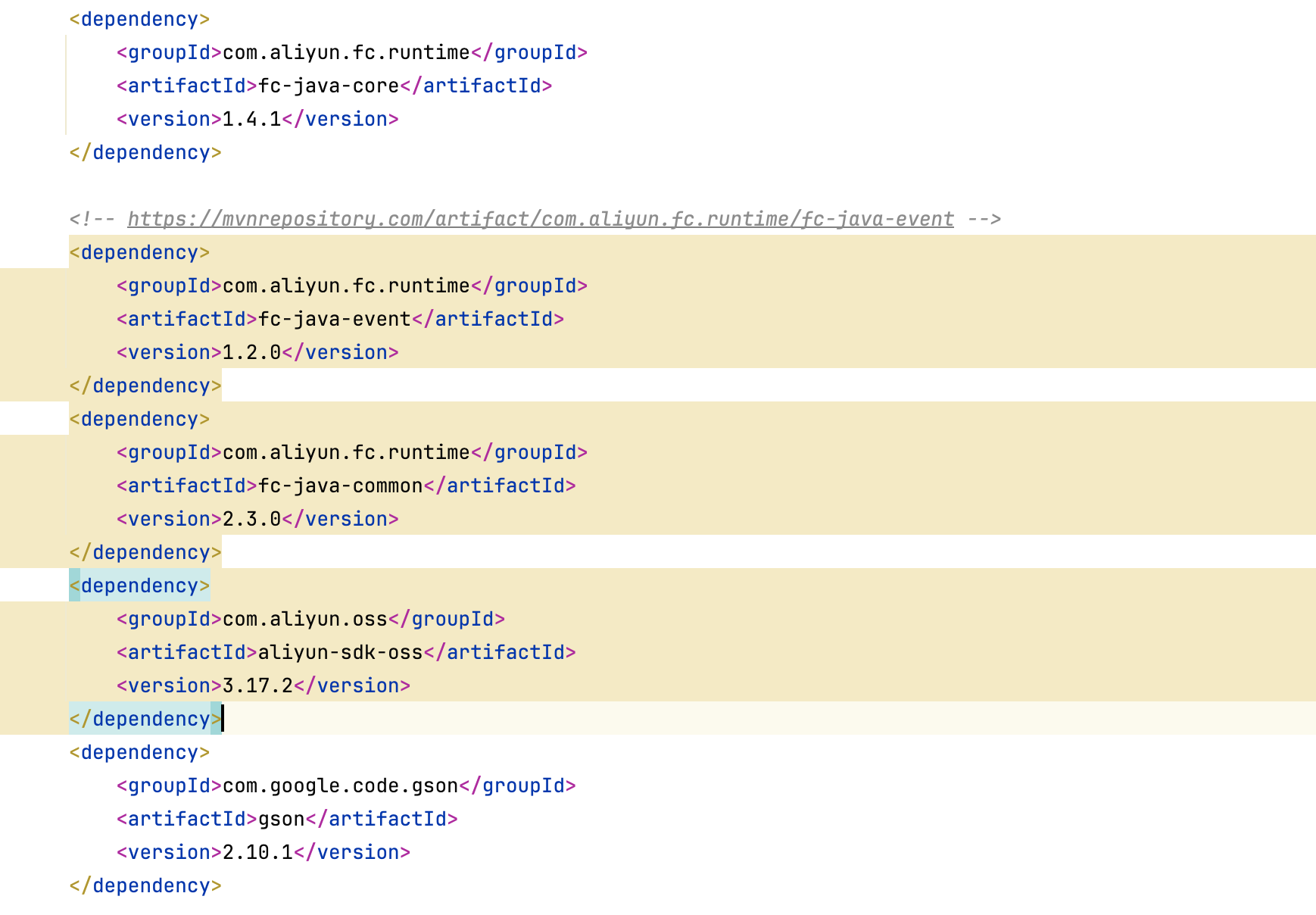Click the highlighted opening dependency tag
Image resolution: width=1316 pixels, height=915 pixels.
(139, 586)
